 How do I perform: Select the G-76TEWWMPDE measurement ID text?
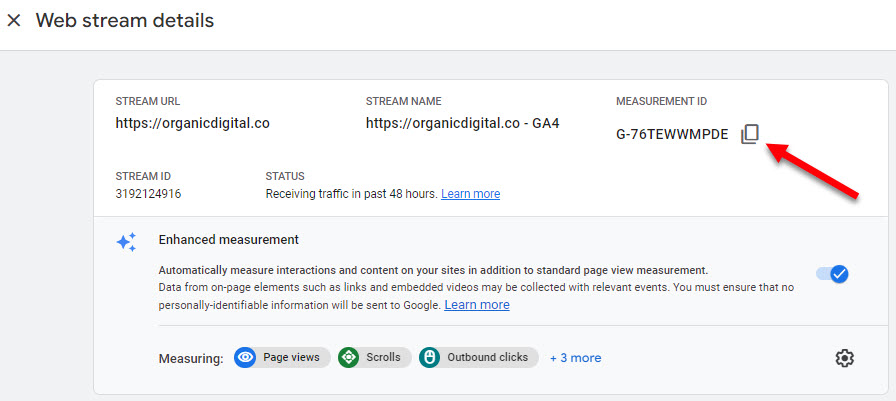point(672,135)
